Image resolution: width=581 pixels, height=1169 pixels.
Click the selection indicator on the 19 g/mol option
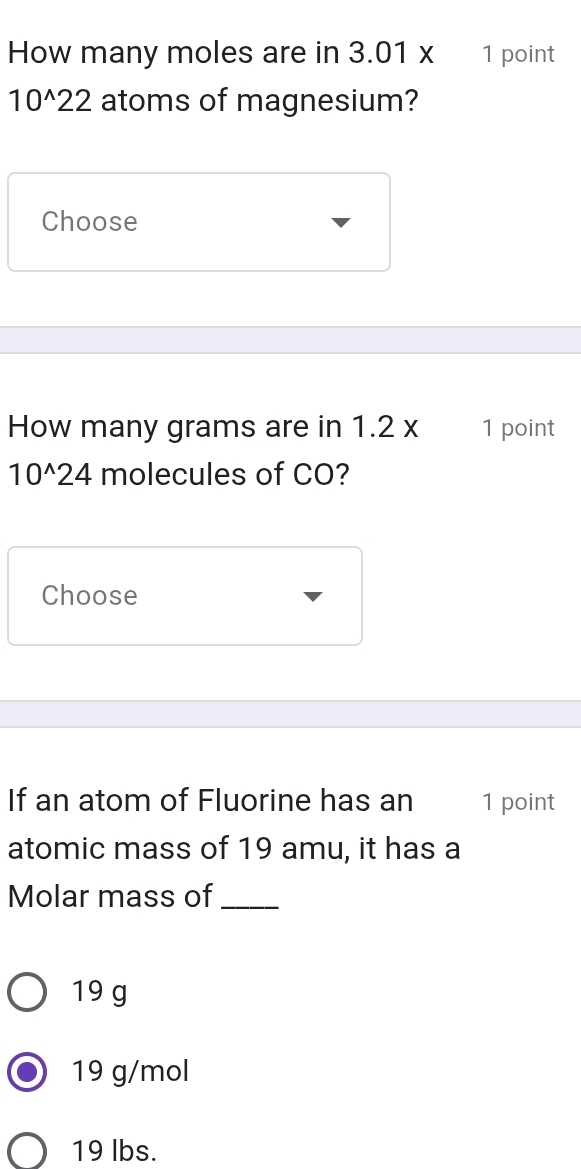pyautogui.click(x=27, y=1070)
